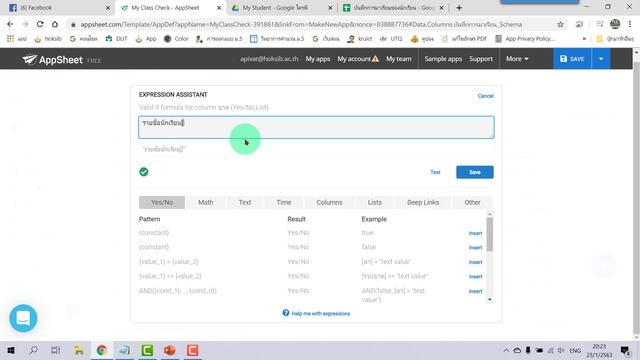Open the chat support widget
This screenshot has height=360, width=640.
[23, 318]
